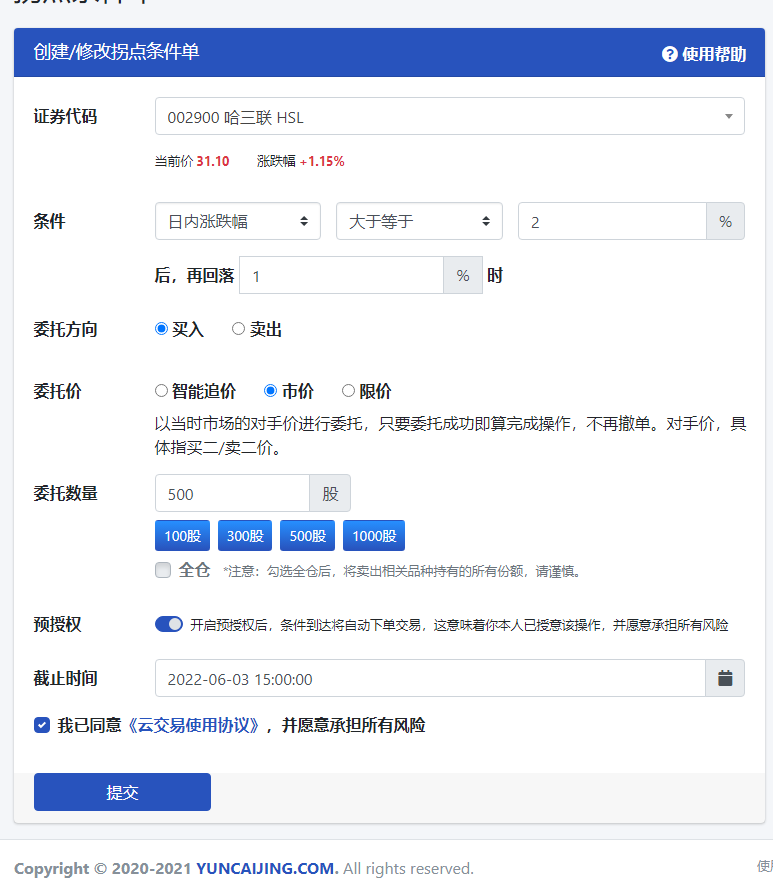Submit the form with 提交 button
This screenshot has width=773, height=883.
122,792
